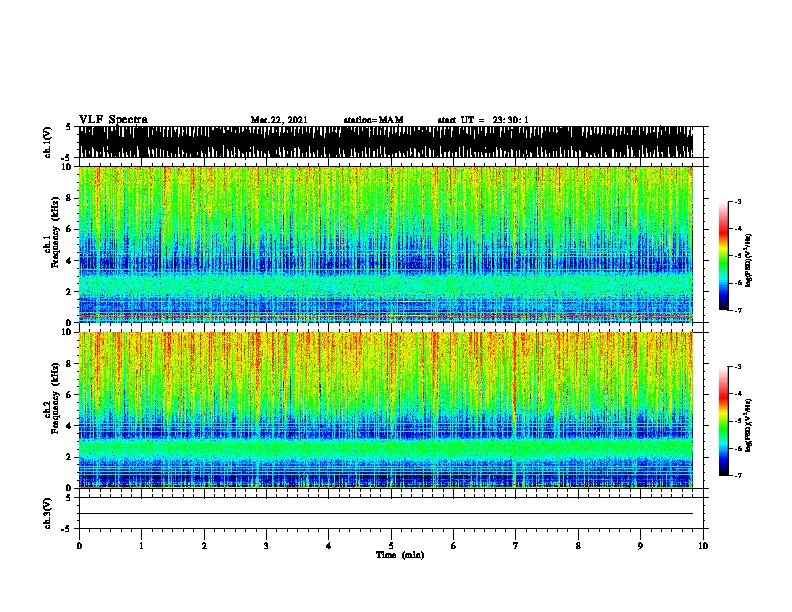
Task: Select the "start UT = 23:30:1" text
Action: pyautogui.click(x=483, y=120)
